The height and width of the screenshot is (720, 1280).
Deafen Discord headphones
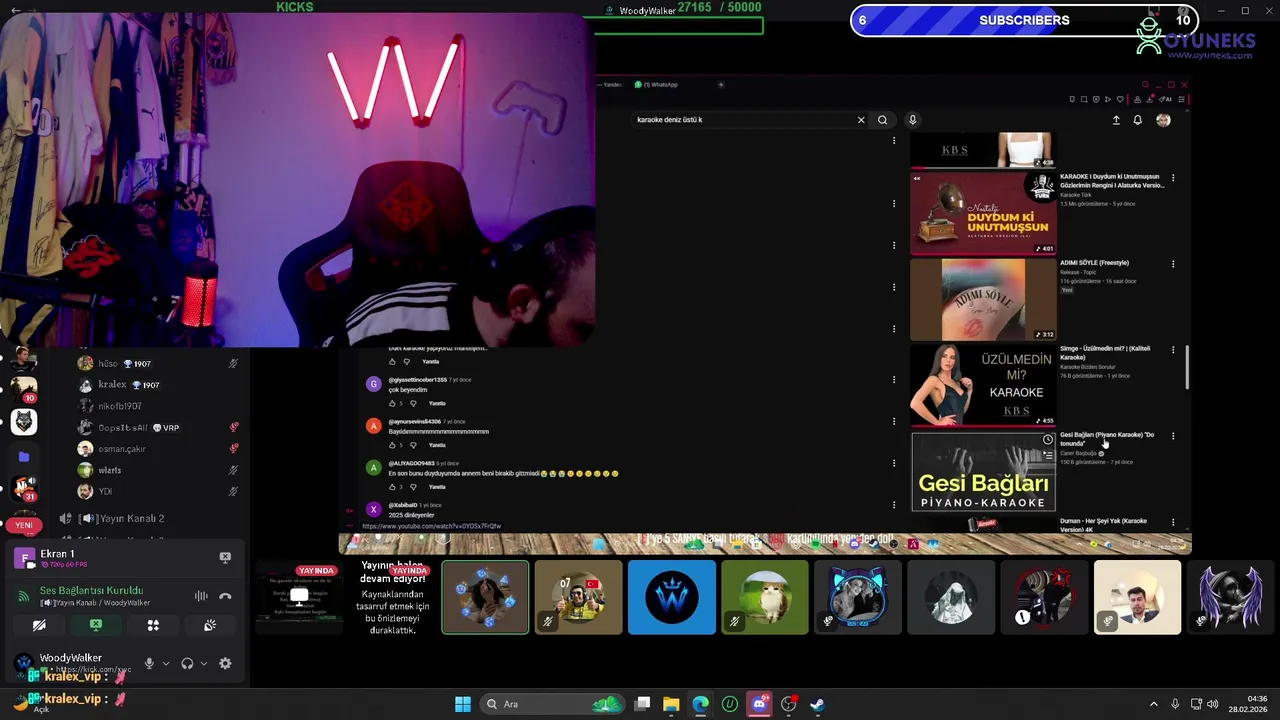coord(187,663)
